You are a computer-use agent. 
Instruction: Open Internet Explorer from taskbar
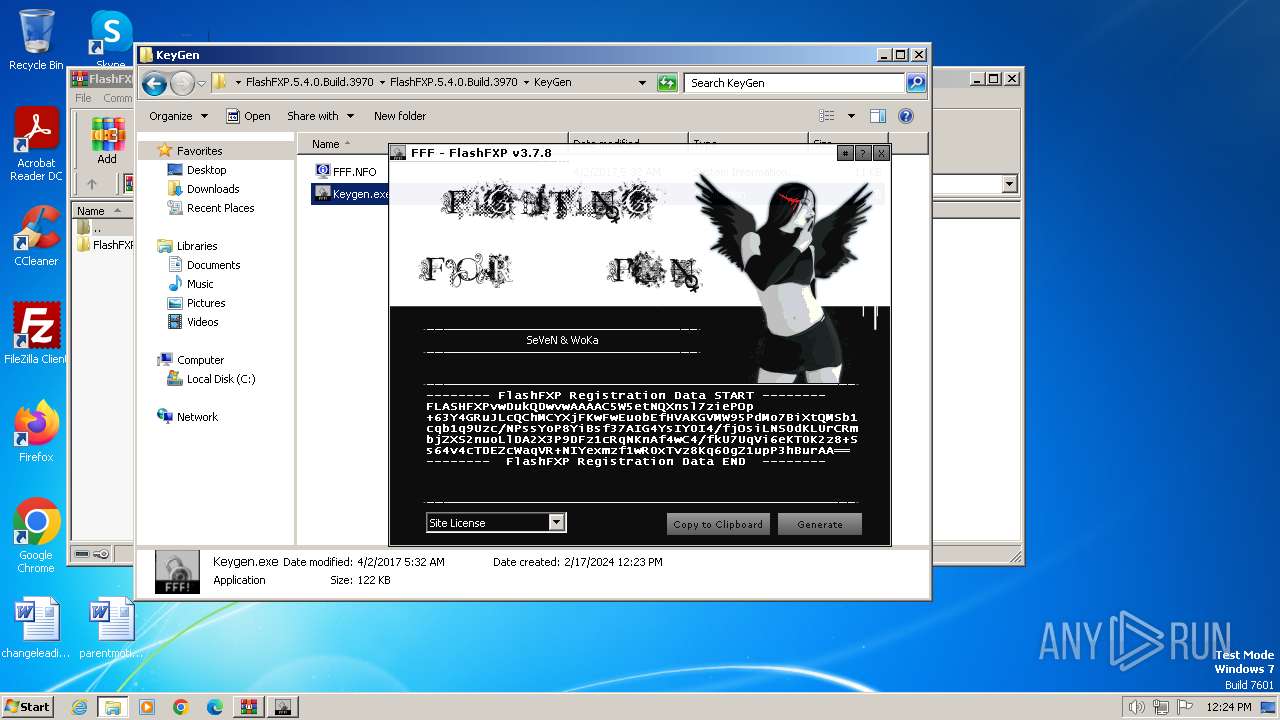coord(79,707)
